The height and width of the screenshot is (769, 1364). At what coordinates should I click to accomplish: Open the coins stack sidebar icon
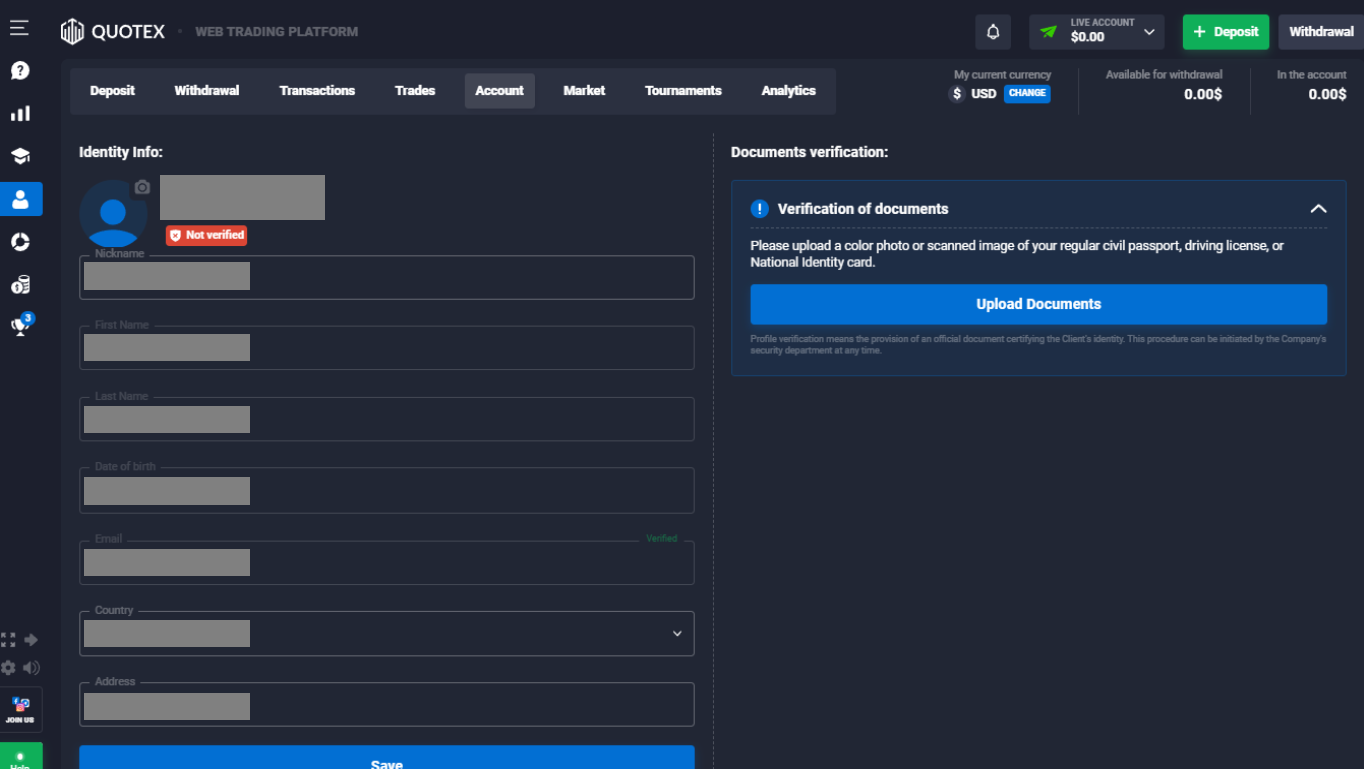click(x=20, y=285)
